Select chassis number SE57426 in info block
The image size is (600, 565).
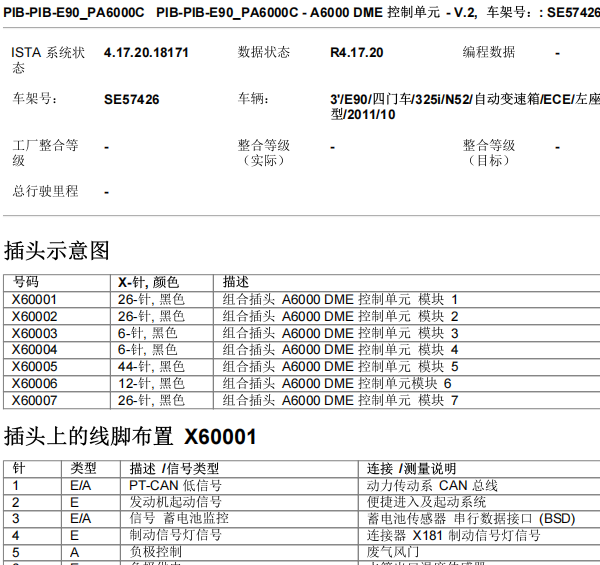132,100
